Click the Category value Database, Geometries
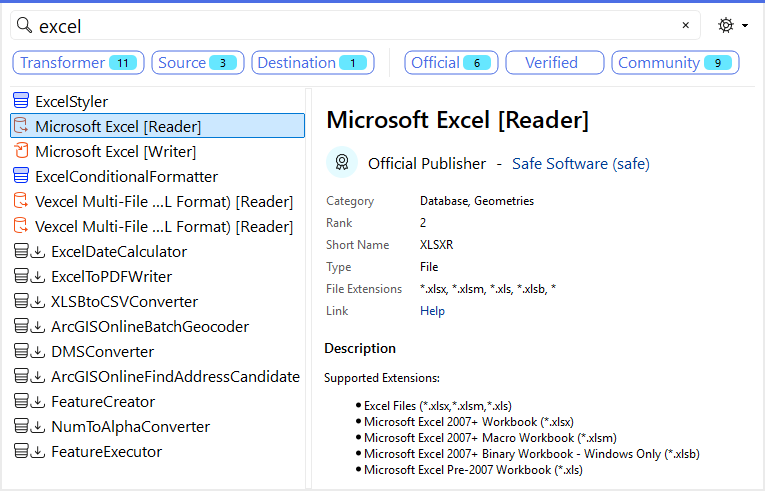The width and height of the screenshot is (765, 491). [x=477, y=201]
